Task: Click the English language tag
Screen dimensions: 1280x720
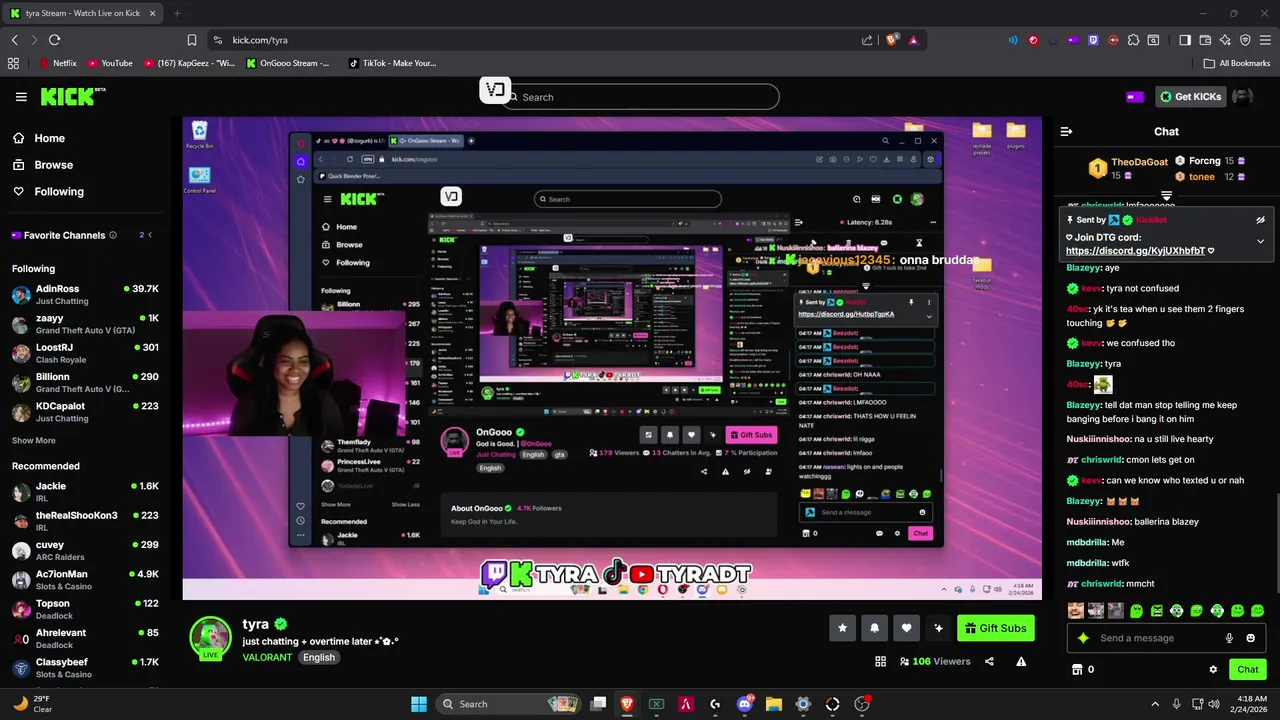Action: (319, 657)
